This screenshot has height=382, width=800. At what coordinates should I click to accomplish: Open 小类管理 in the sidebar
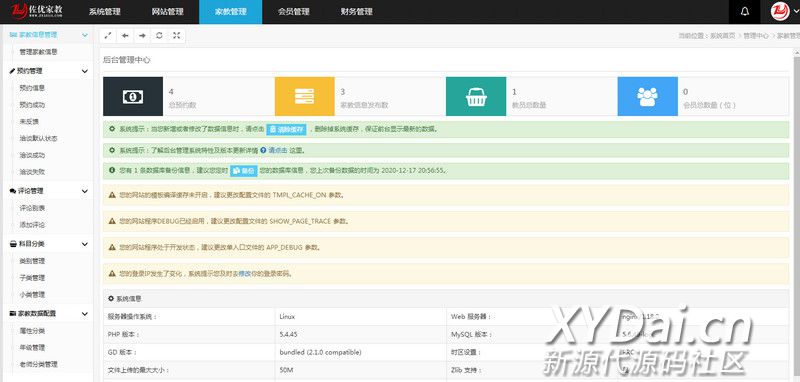(32, 295)
